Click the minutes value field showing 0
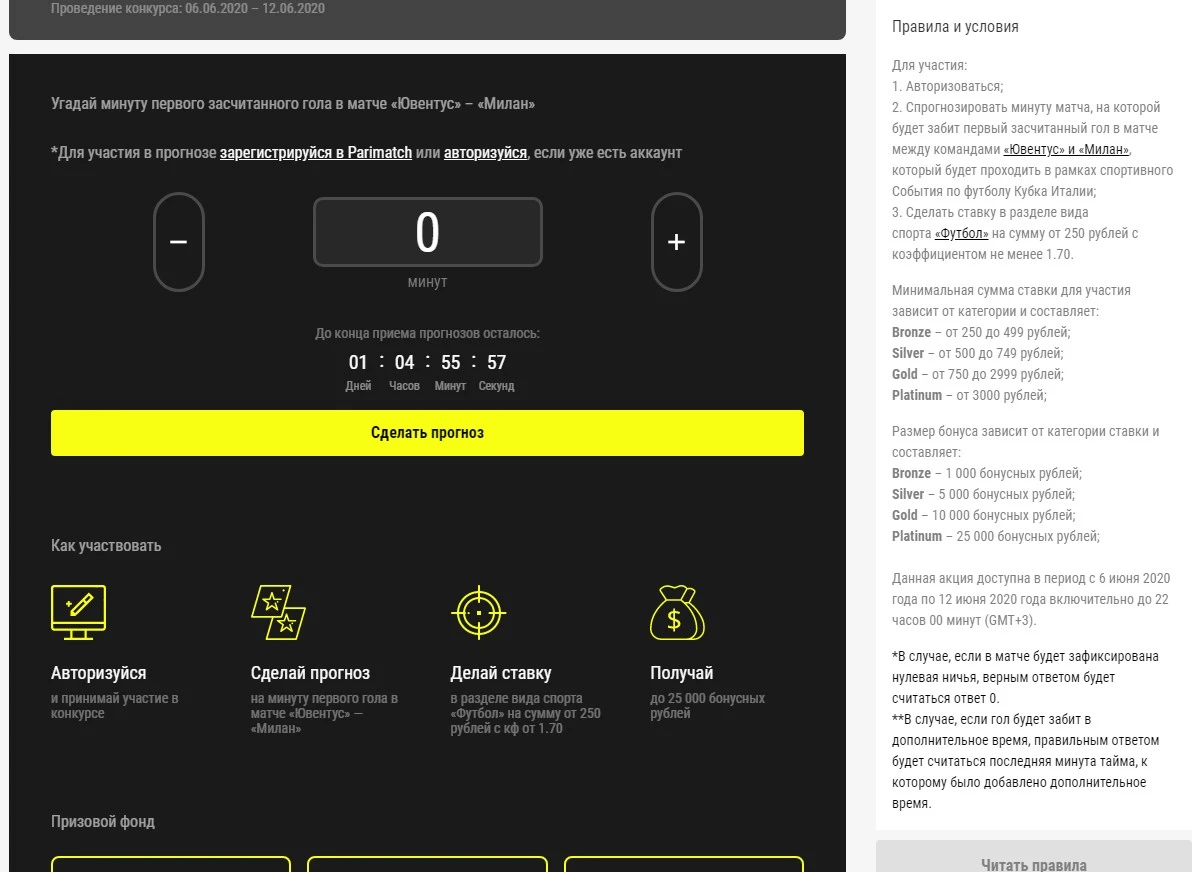Viewport: 1192px width, 872px height. pos(427,232)
